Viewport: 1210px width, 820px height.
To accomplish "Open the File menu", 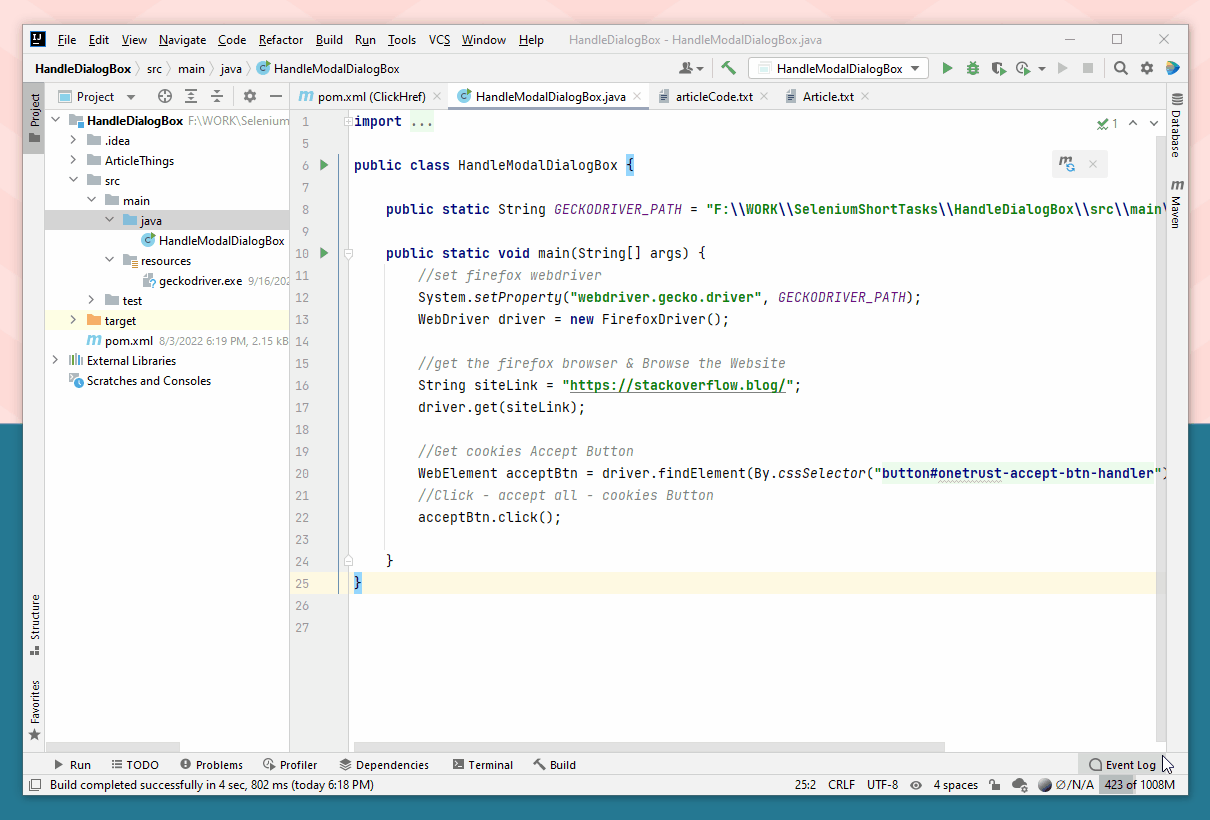I will click(x=67, y=40).
